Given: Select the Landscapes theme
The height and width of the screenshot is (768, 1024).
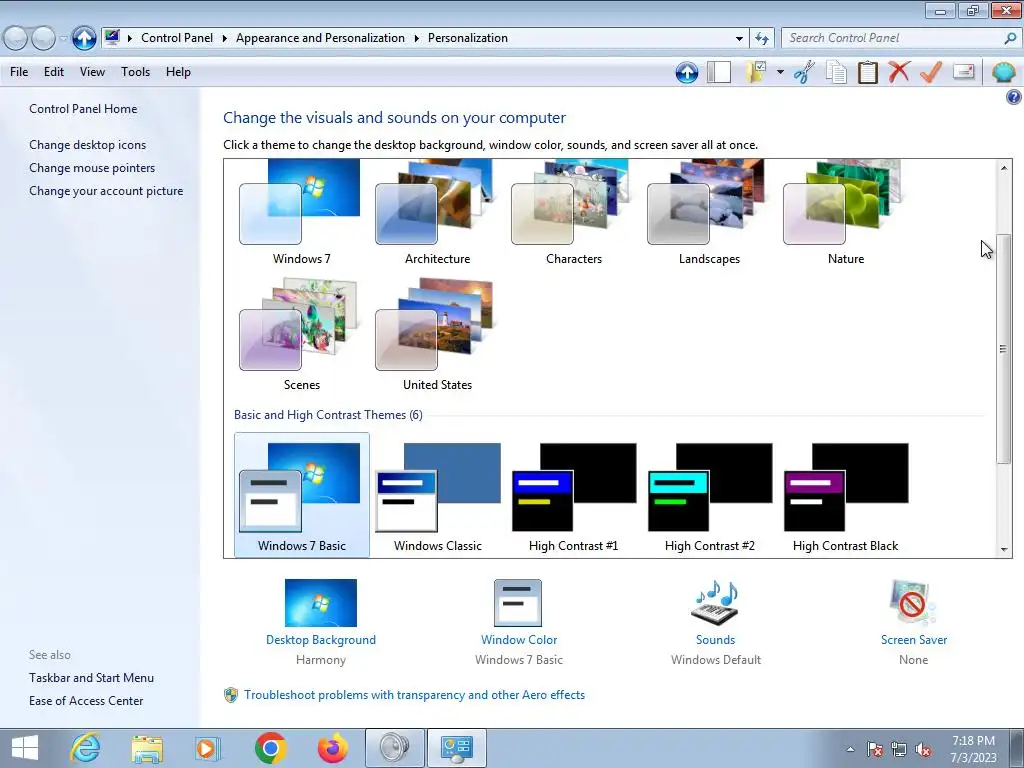Looking at the screenshot, I should 709,213.
